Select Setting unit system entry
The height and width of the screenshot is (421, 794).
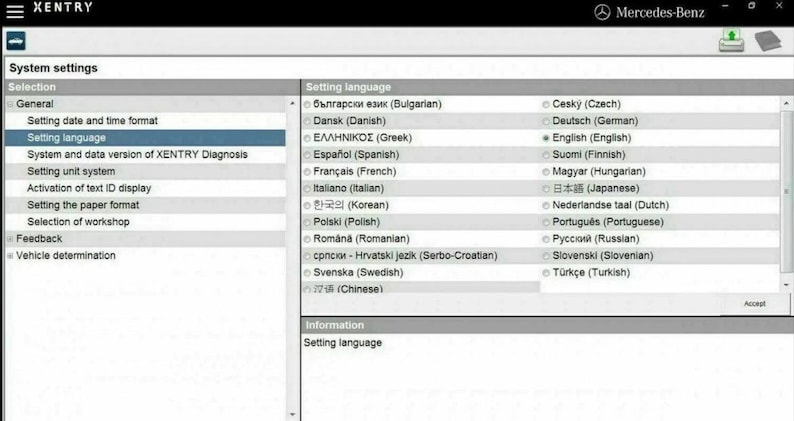(71, 172)
